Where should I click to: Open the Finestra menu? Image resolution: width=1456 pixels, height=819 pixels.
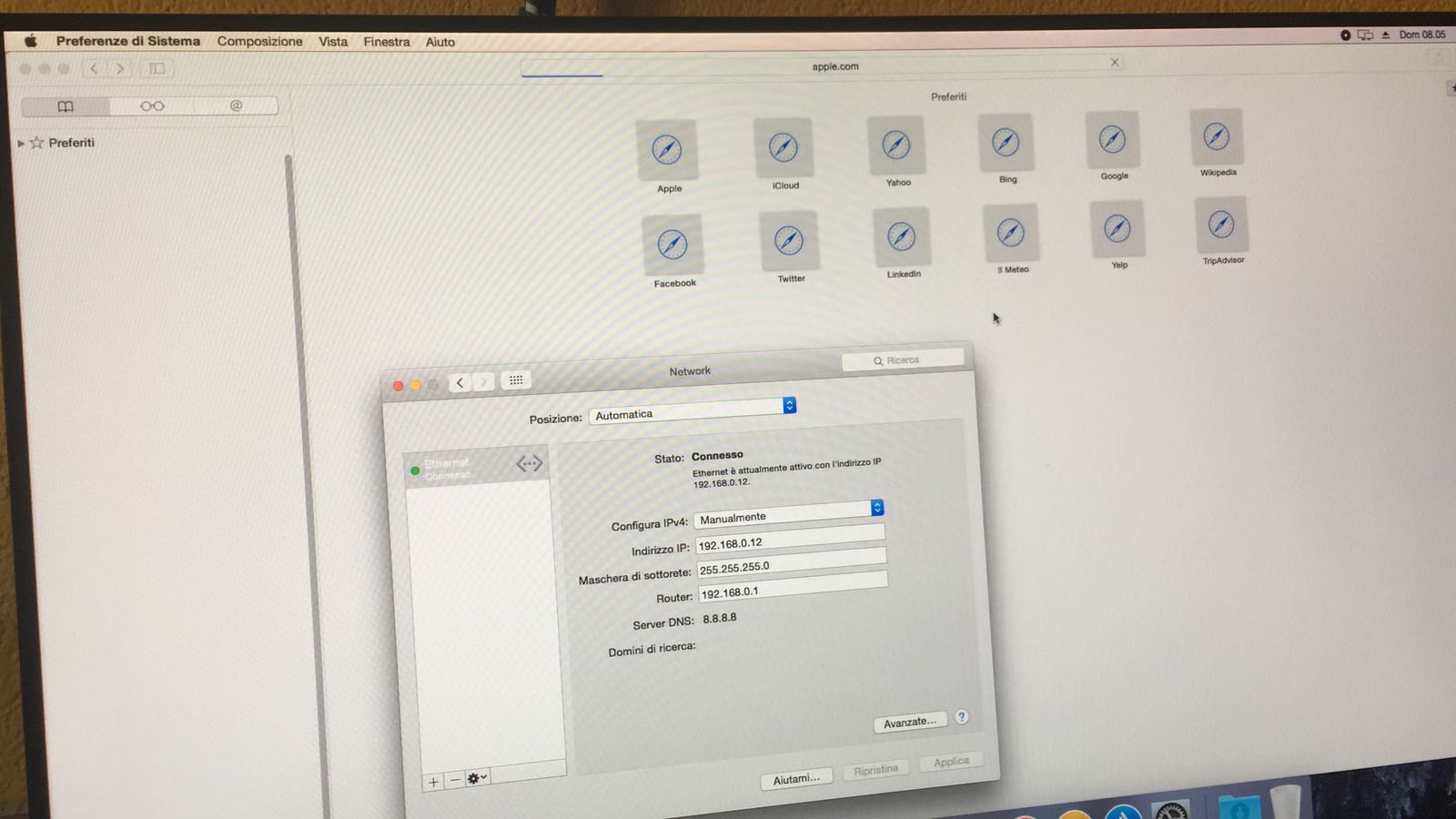coord(387,42)
